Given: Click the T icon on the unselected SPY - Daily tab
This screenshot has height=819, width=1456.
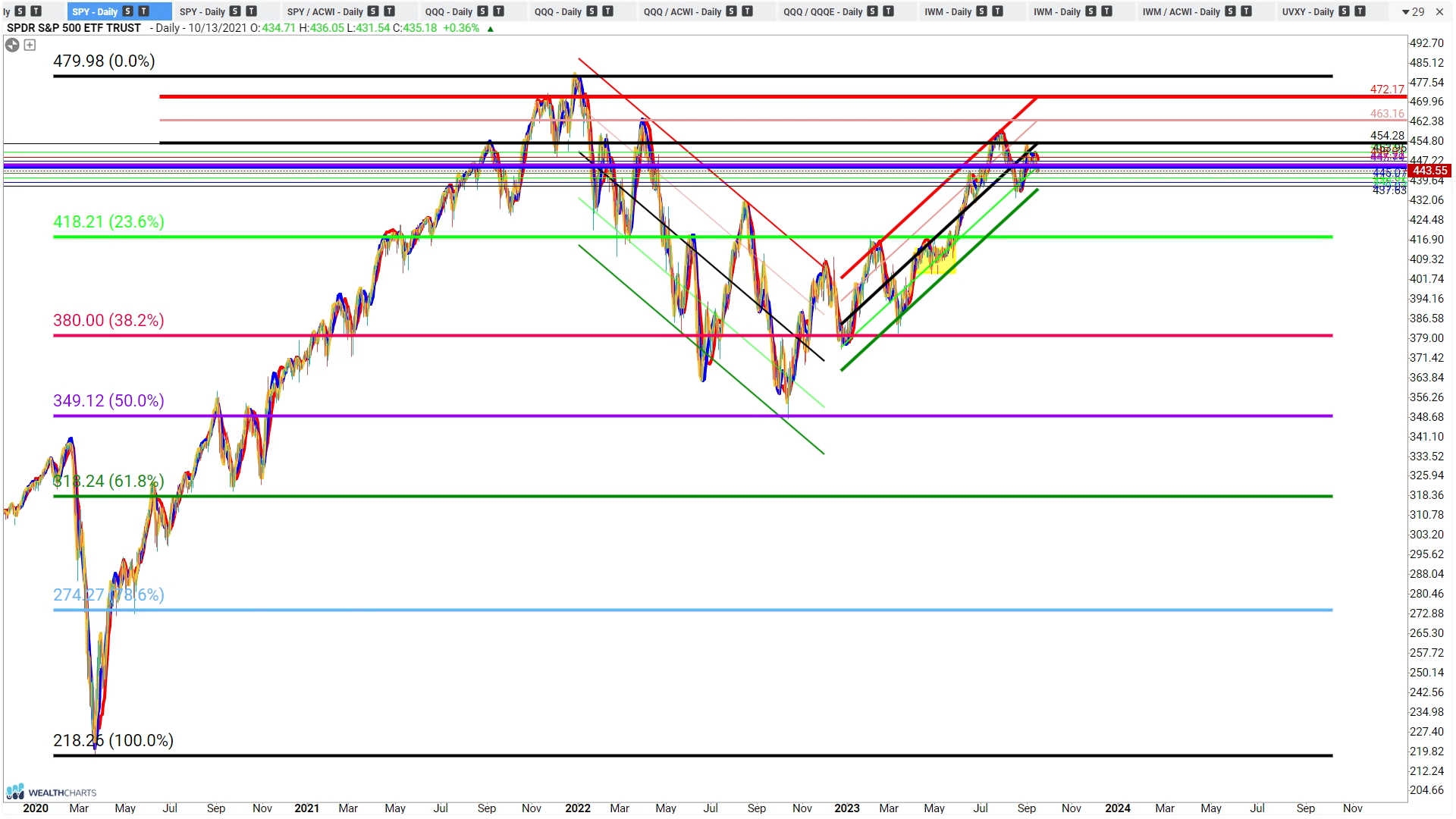Looking at the screenshot, I should [252, 11].
